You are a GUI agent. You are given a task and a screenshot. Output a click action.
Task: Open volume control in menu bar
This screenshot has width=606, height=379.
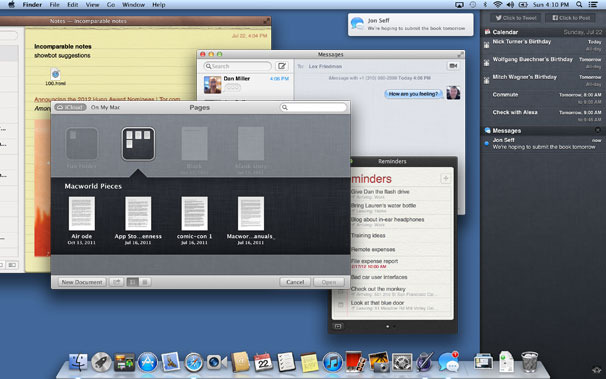[x=510, y=5]
